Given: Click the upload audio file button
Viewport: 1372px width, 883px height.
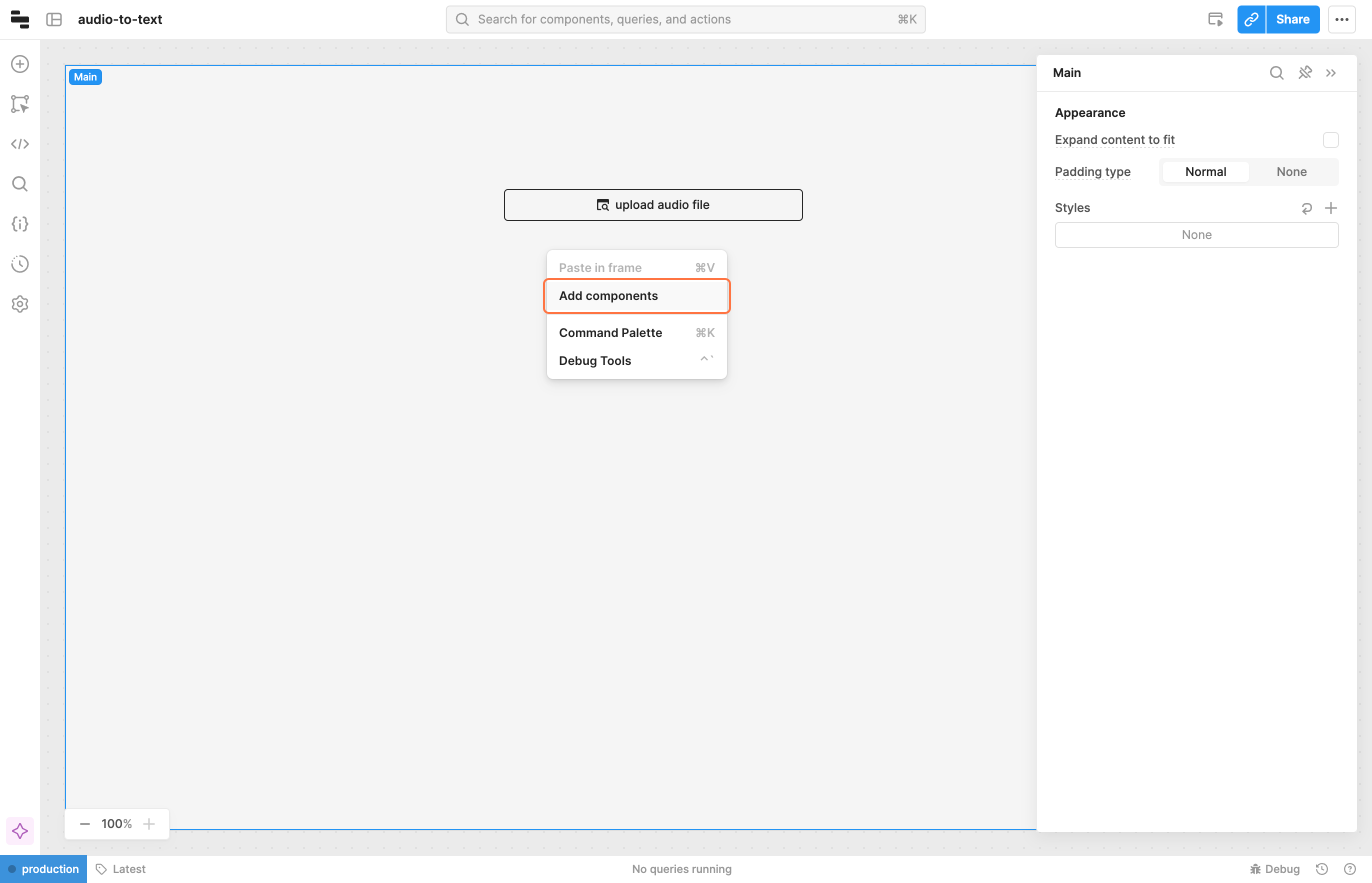Looking at the screenshot, I should (x=653, y=204).
